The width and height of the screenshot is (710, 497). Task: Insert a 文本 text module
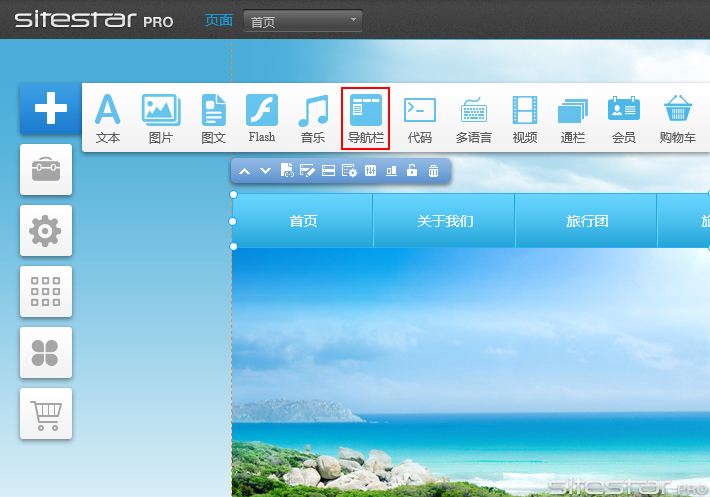pyautogui.click(x=107, y=118)
